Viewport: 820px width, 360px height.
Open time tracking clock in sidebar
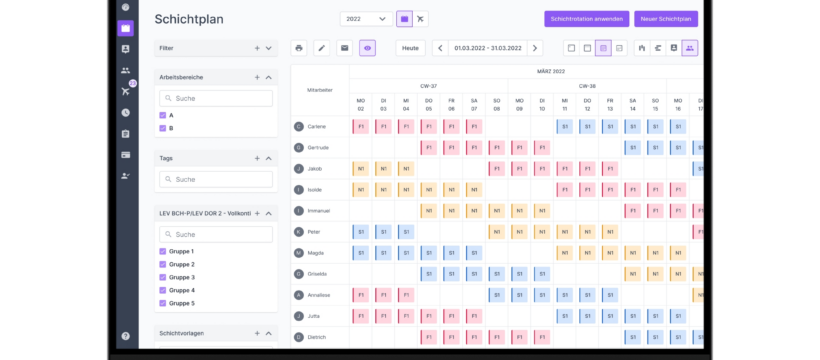[126, 112]
